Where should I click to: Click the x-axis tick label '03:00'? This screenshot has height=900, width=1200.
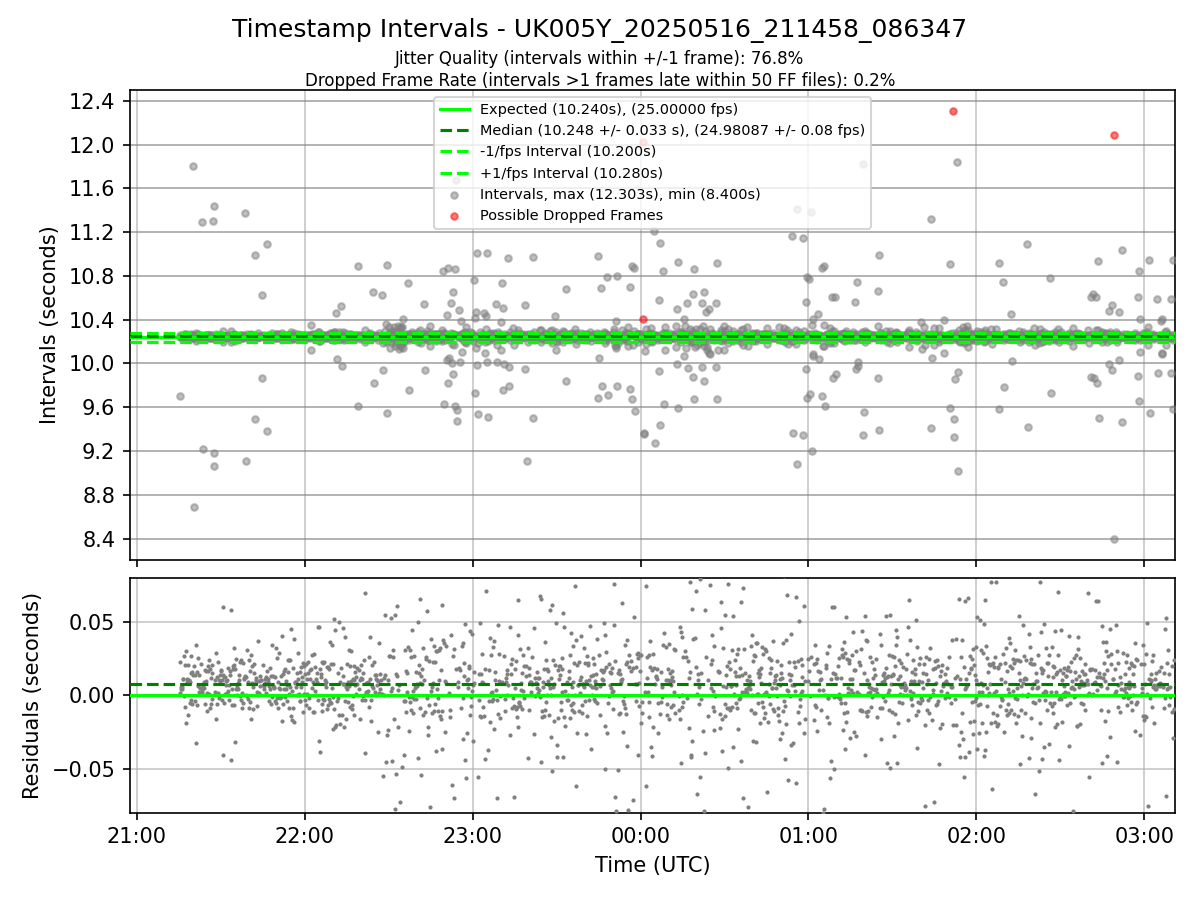point(1145,834)
